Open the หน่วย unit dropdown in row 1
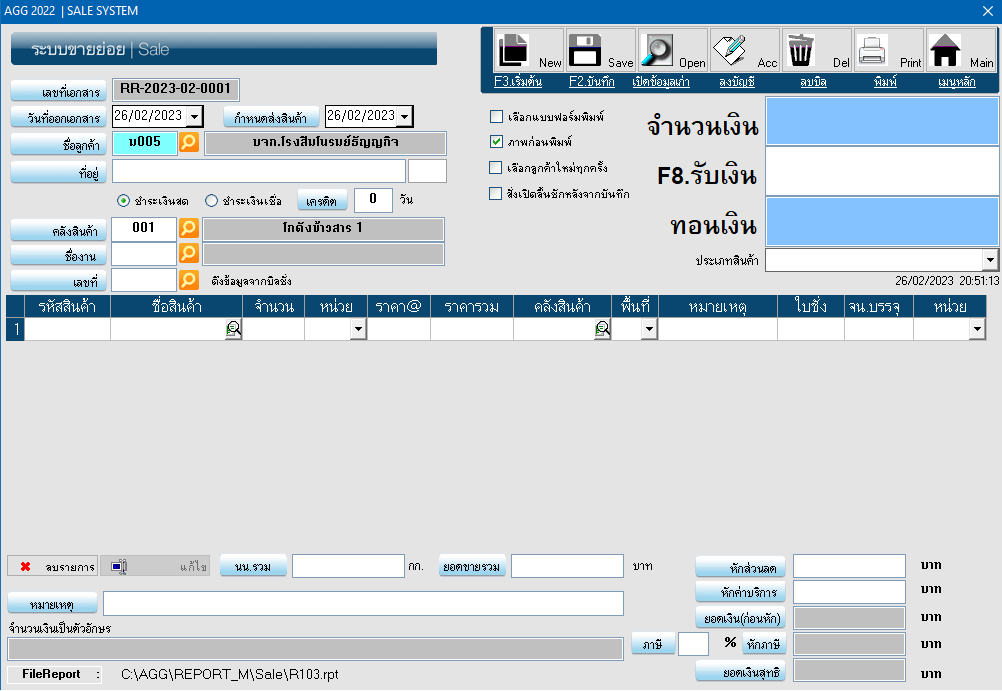 (x=358, y=329)
